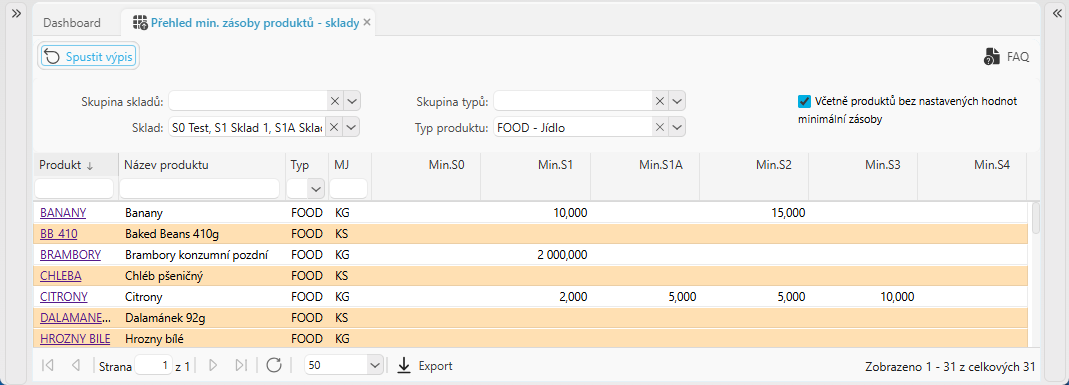1069x385 pixels.
Task: Open the Skupina typů dropdown
Action: click(x=676, y=102)
